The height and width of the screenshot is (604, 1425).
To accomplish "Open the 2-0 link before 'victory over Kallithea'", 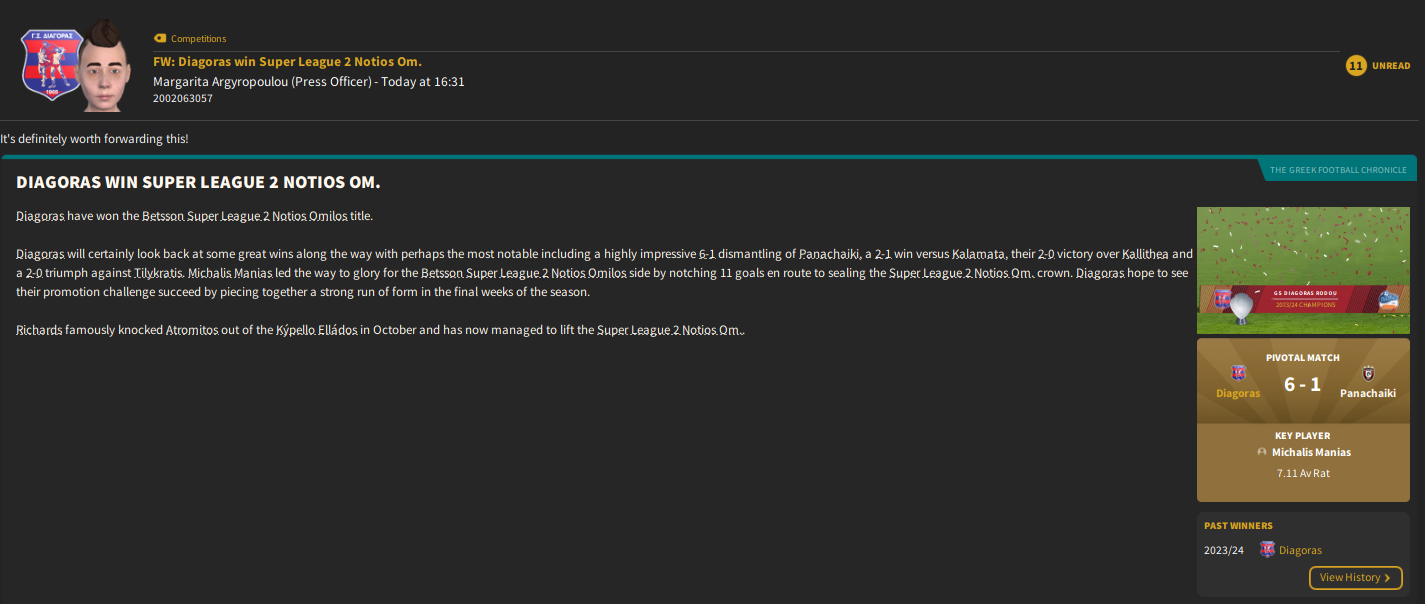I will [1048, 254].
